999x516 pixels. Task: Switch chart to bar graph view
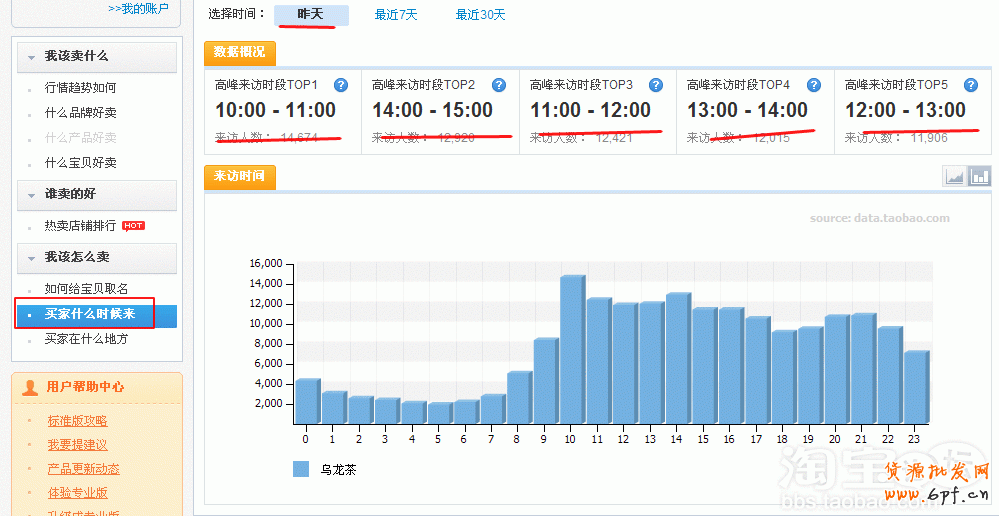[x=979, y=177]
